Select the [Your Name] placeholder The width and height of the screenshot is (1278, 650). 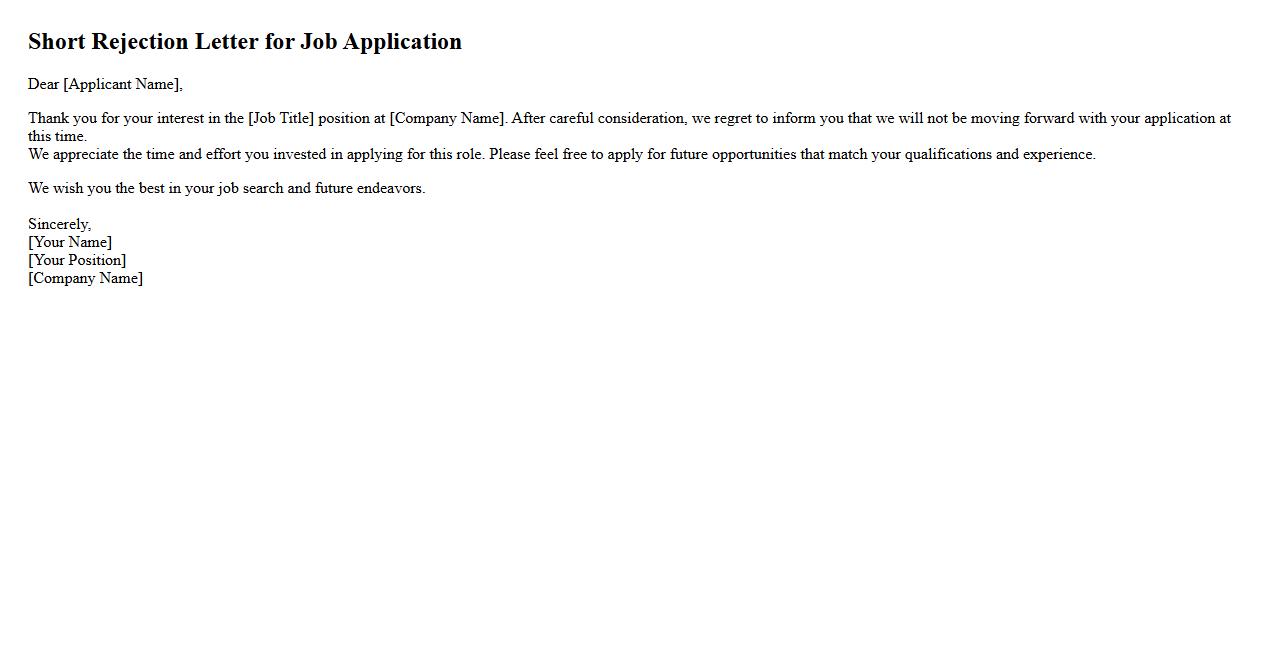point(70,242)
